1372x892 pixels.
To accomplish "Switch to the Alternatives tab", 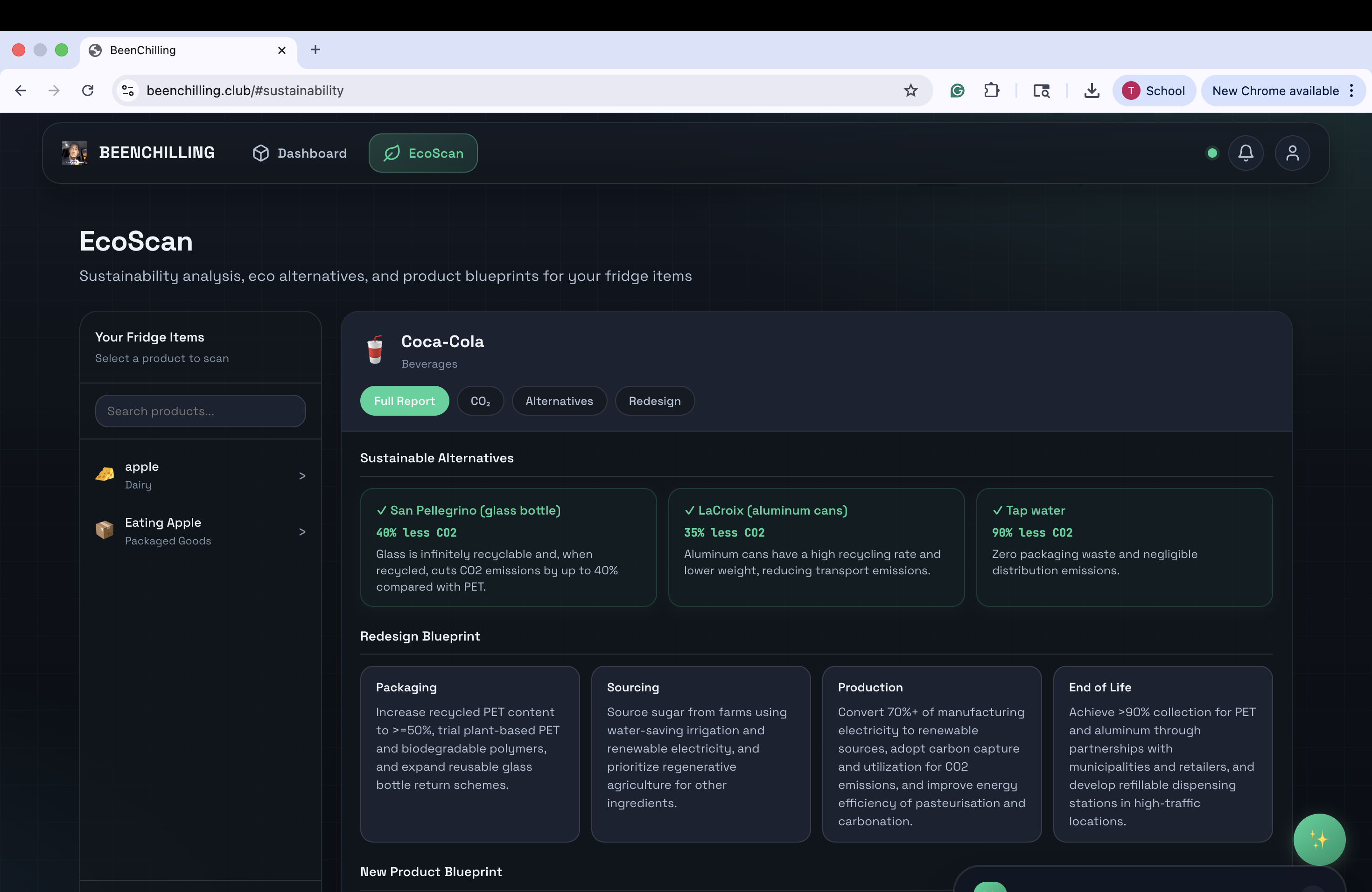I will (559, 401).
